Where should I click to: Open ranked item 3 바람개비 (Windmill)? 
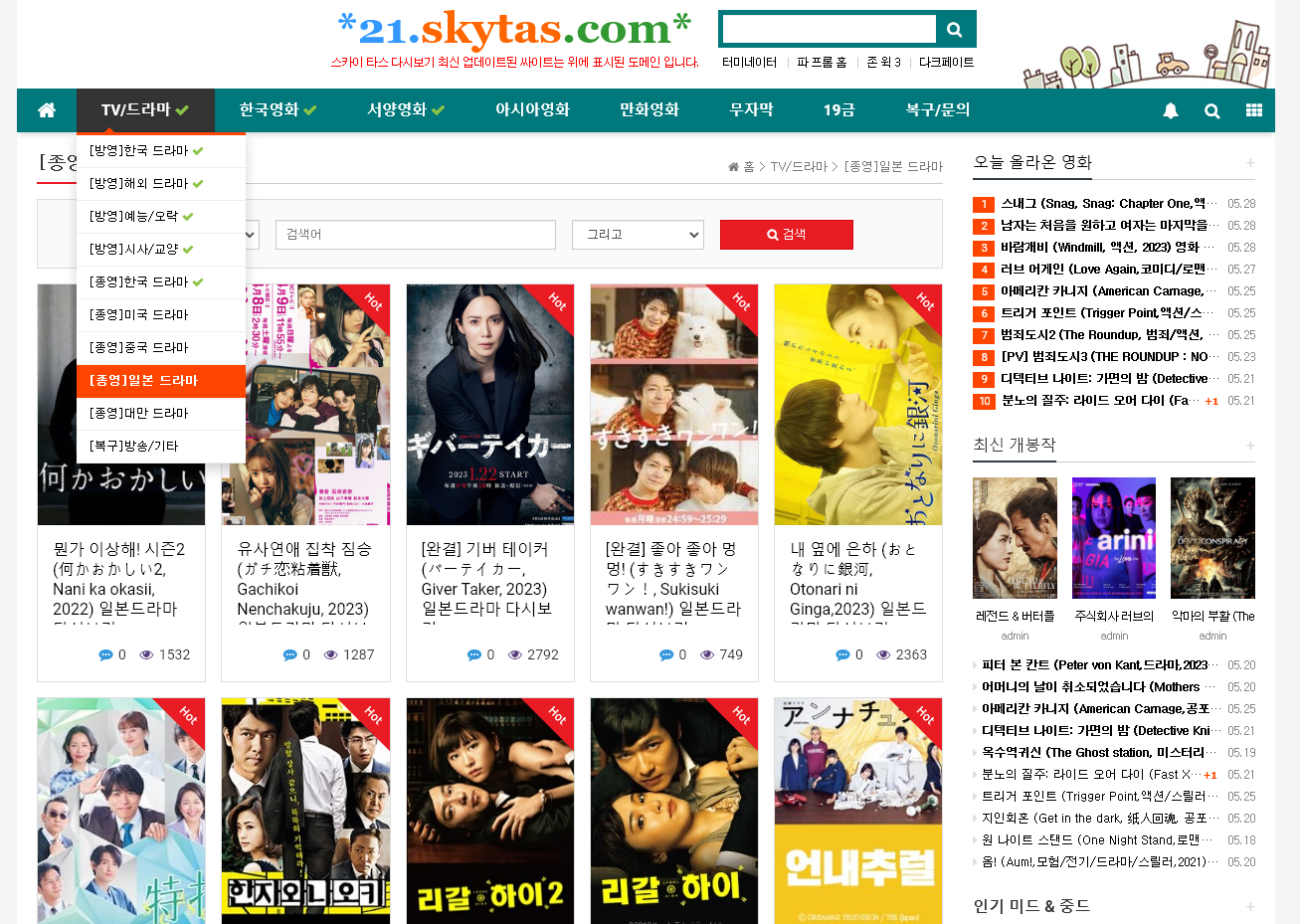(x=1108, y=248)
